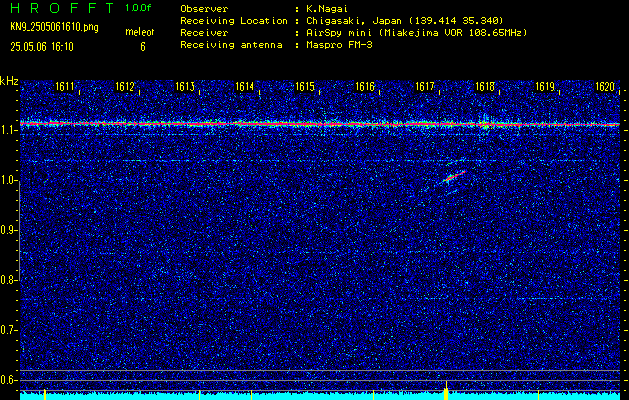
Task: Click the Receiving antenna label
Action: click(231, 45)
